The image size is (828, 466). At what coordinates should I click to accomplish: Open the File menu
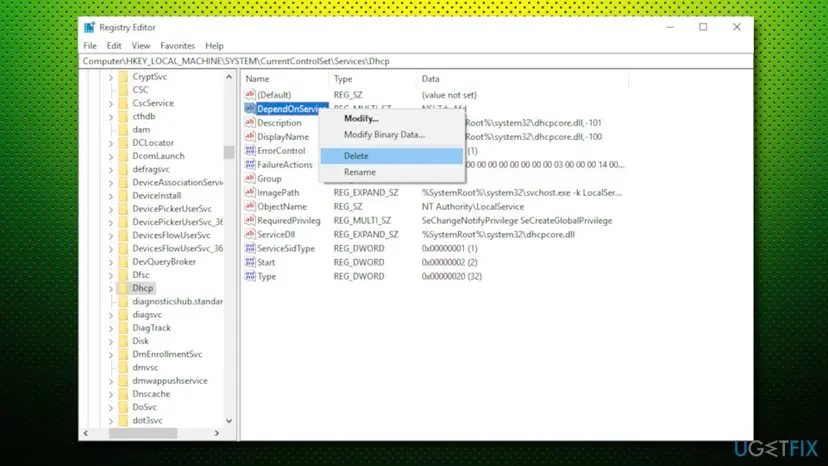coord(90,46)
